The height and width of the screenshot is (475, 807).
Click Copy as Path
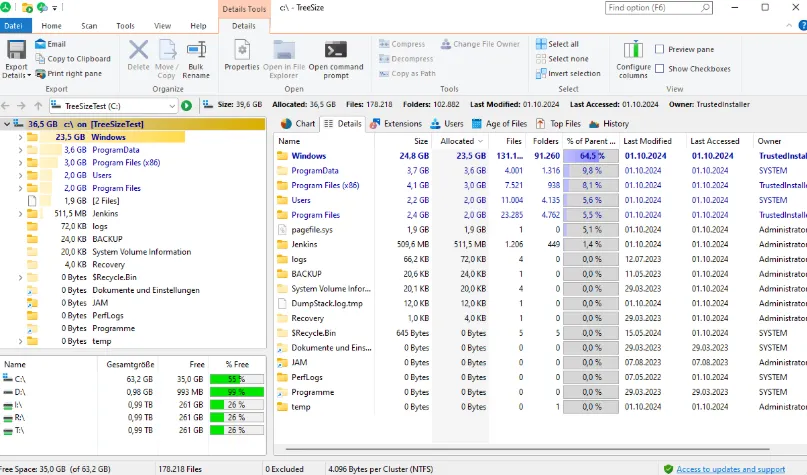[407, 74]
